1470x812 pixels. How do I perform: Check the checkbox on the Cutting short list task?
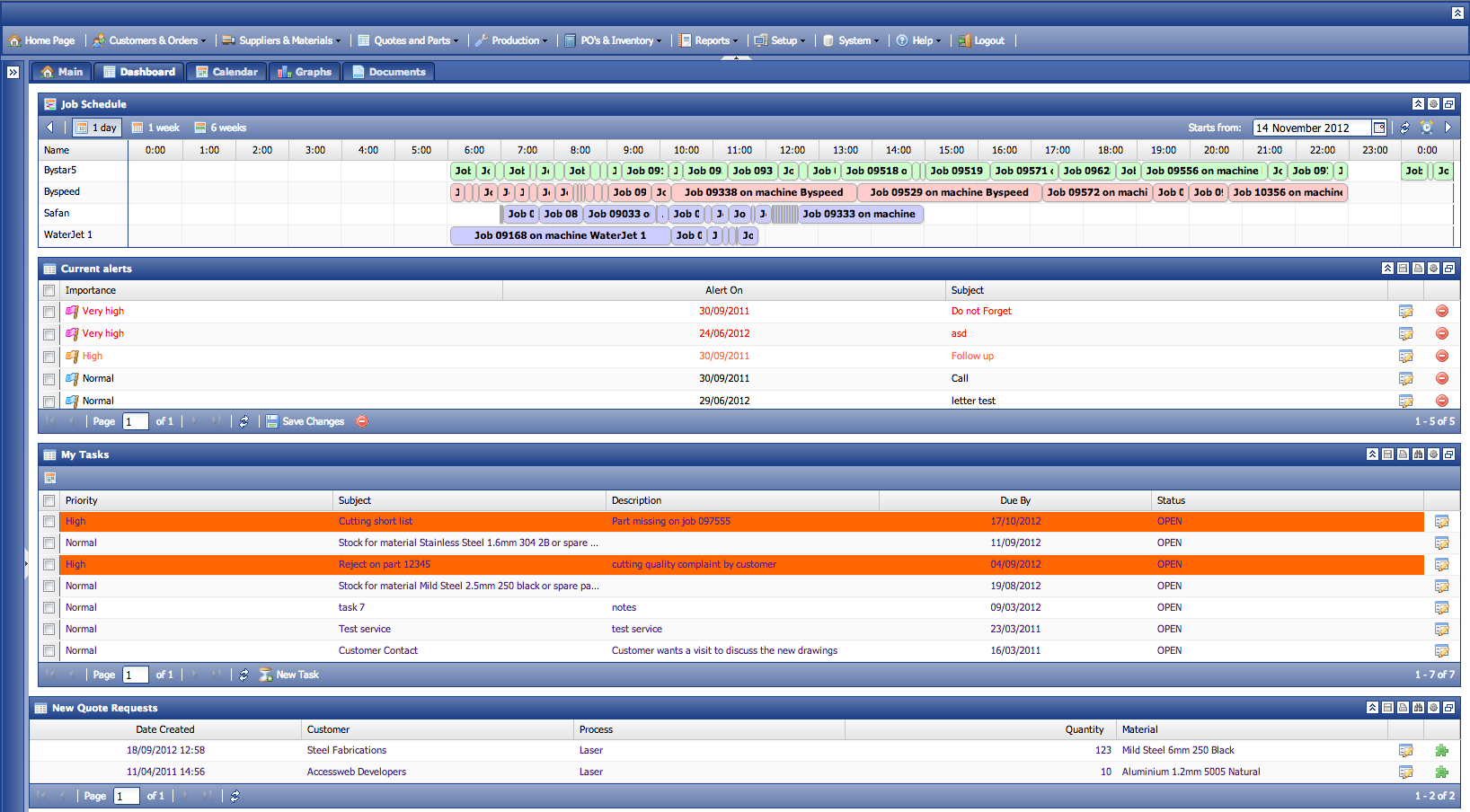coord(49,521)
